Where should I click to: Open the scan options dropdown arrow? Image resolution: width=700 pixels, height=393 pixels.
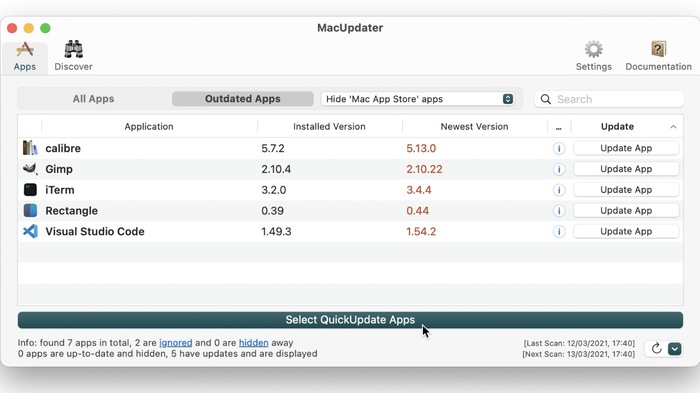coord(675,348)
